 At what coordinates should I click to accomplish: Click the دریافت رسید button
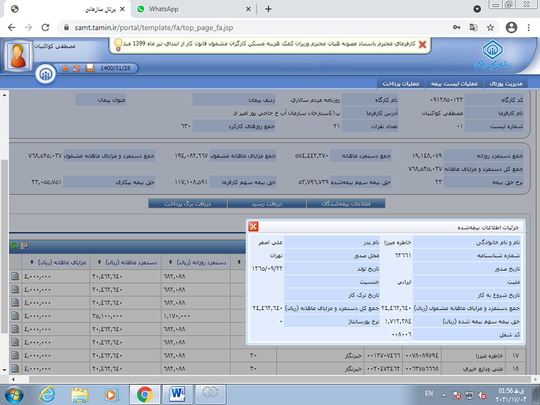coord(267,204)
